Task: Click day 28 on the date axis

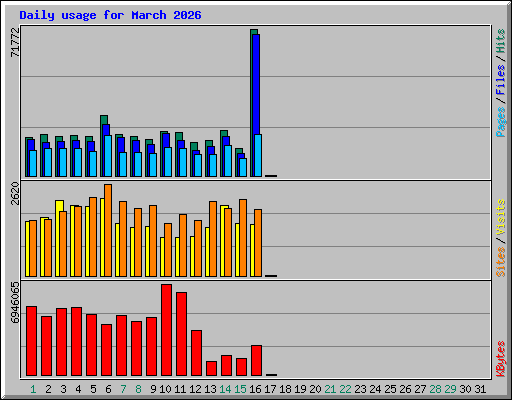Action: click(x=435, y=389)
